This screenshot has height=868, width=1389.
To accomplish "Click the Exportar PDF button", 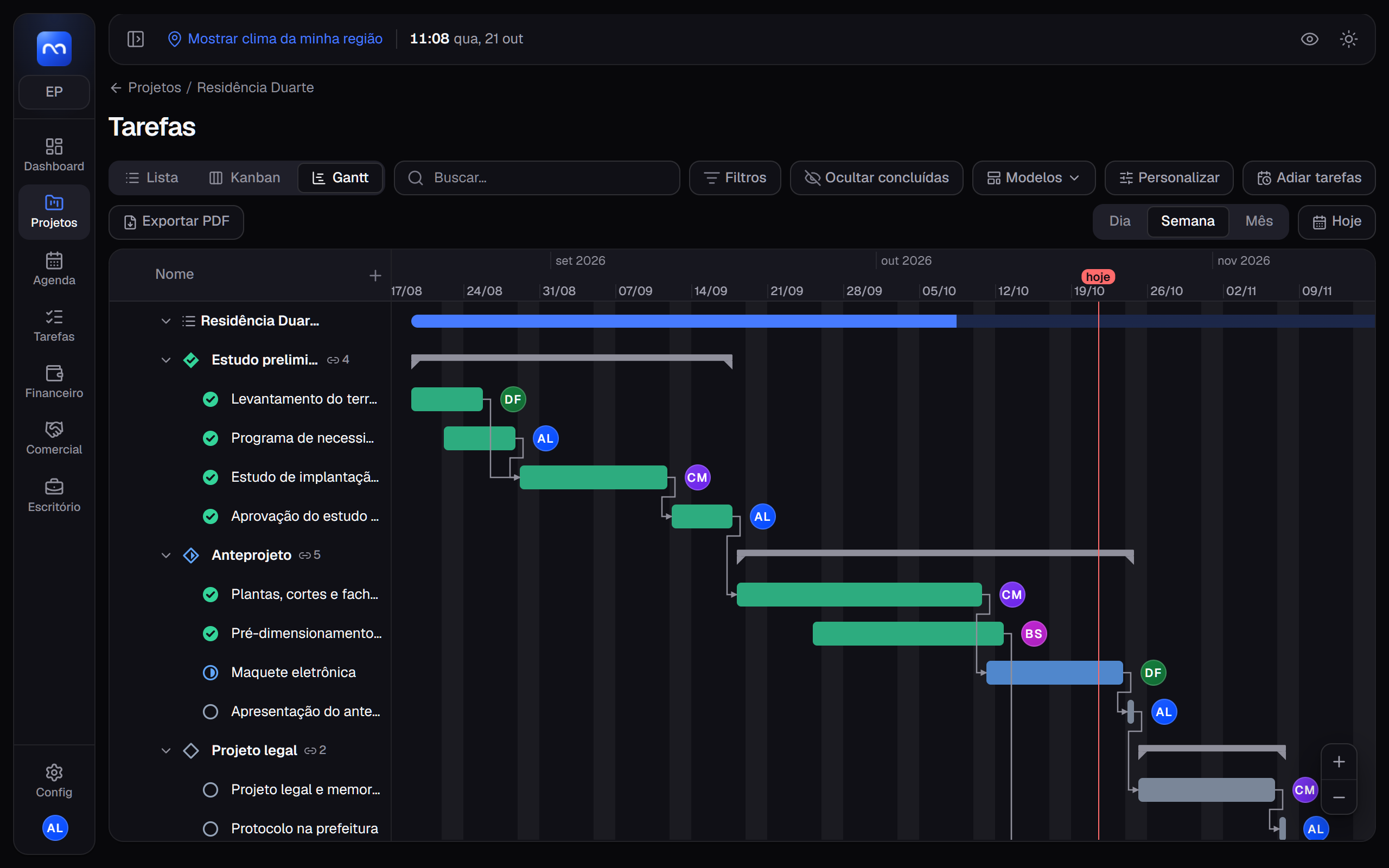I will click(x=176, y=221).
